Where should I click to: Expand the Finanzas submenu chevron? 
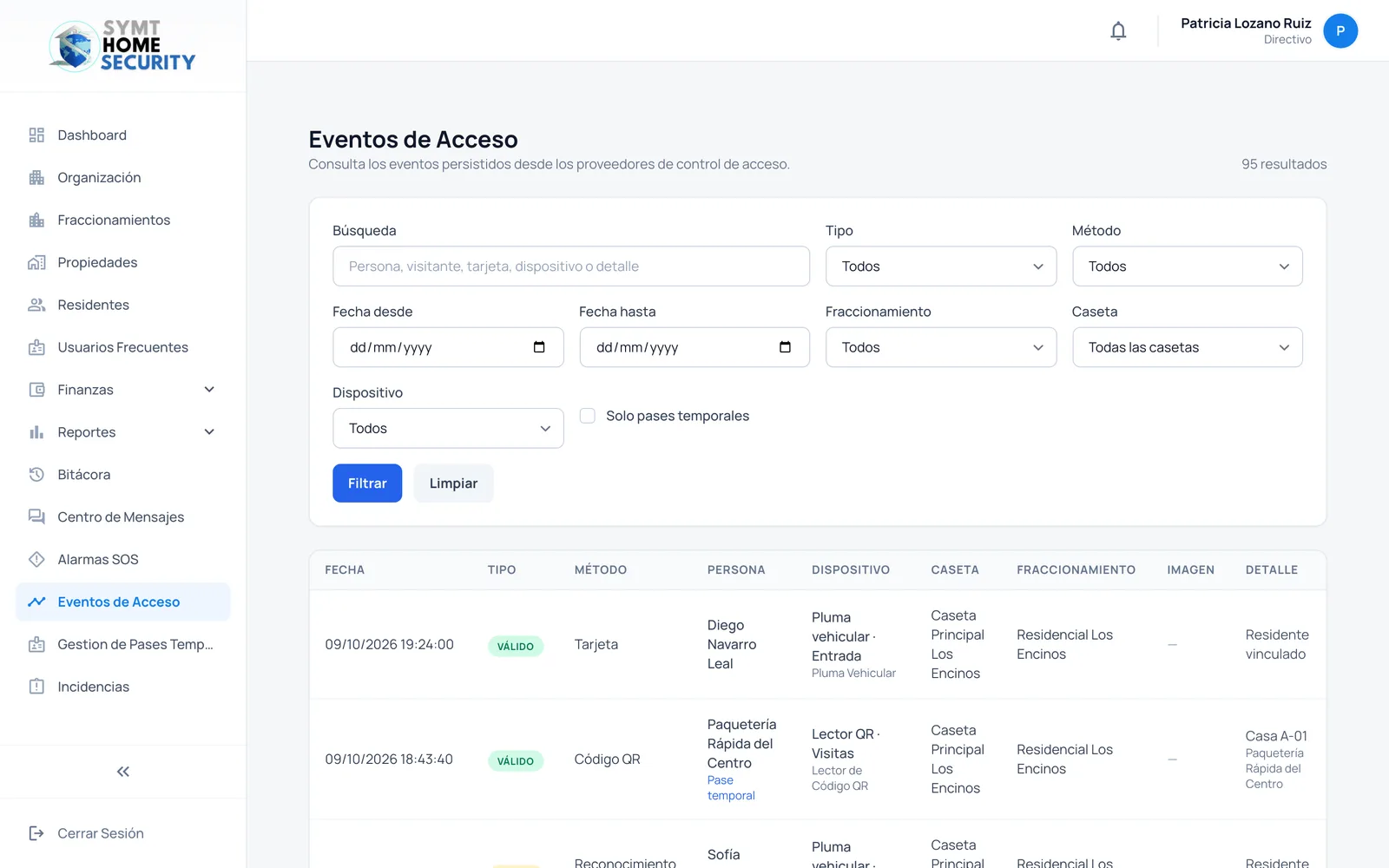click(x=209, y=390)
